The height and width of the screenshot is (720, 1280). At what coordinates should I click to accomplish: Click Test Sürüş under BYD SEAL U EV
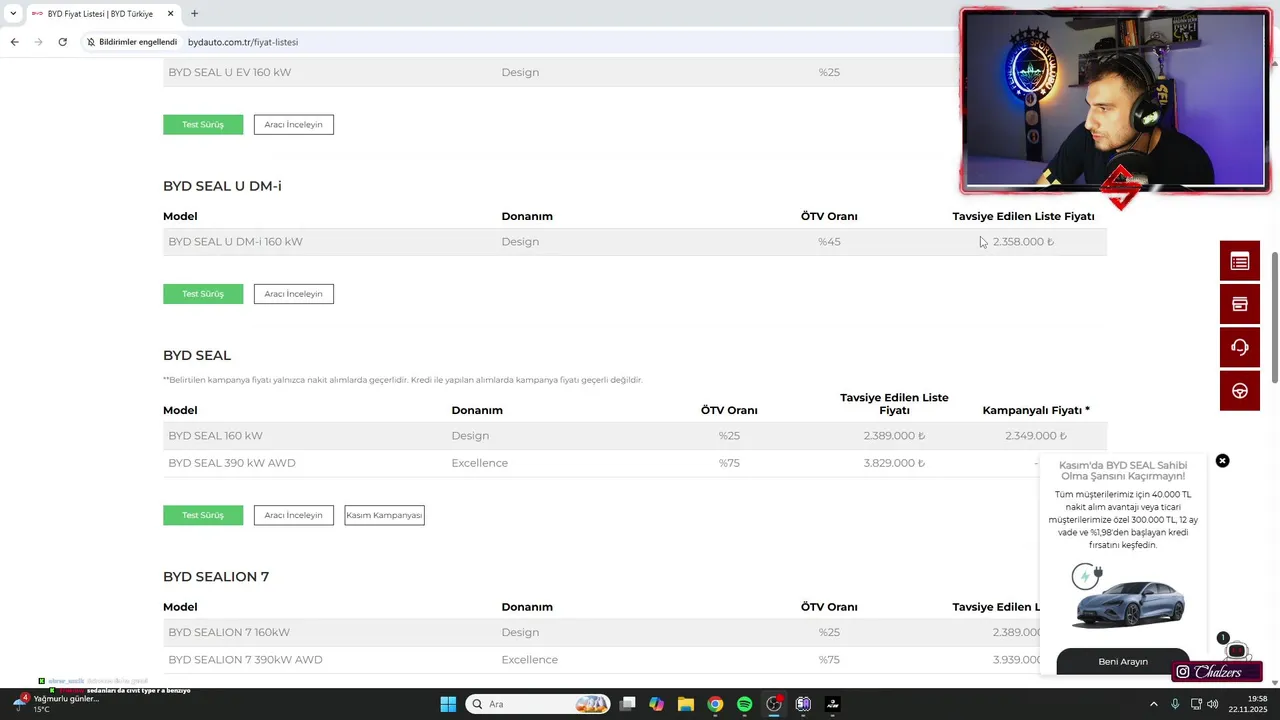pyautogui.click(x=203, y=124)
